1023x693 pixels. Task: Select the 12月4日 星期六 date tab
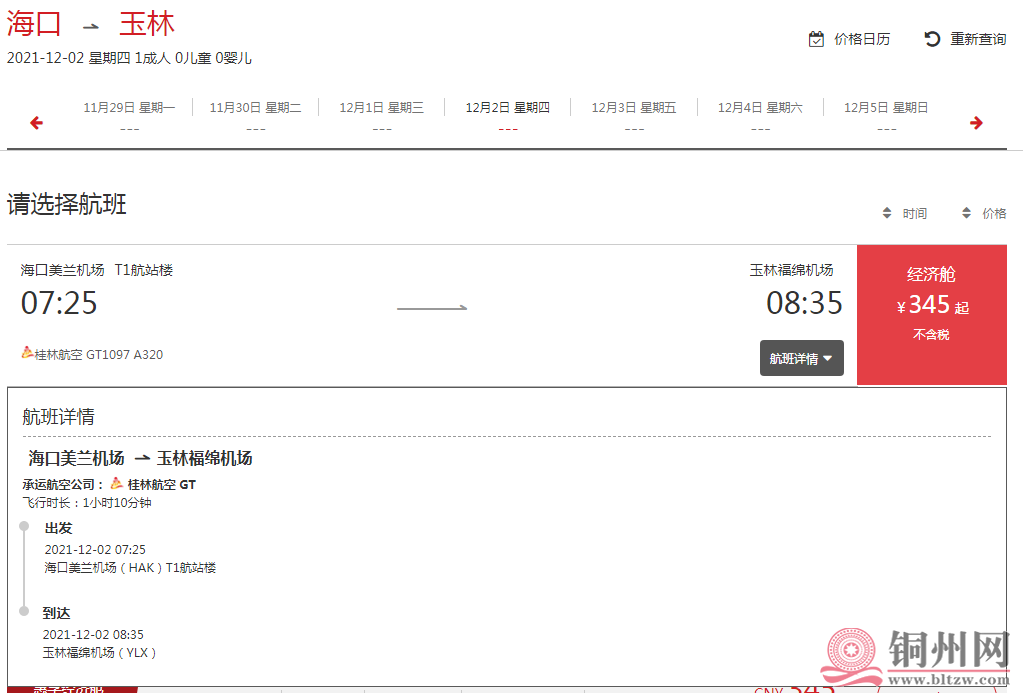click(x=760, y=116)
